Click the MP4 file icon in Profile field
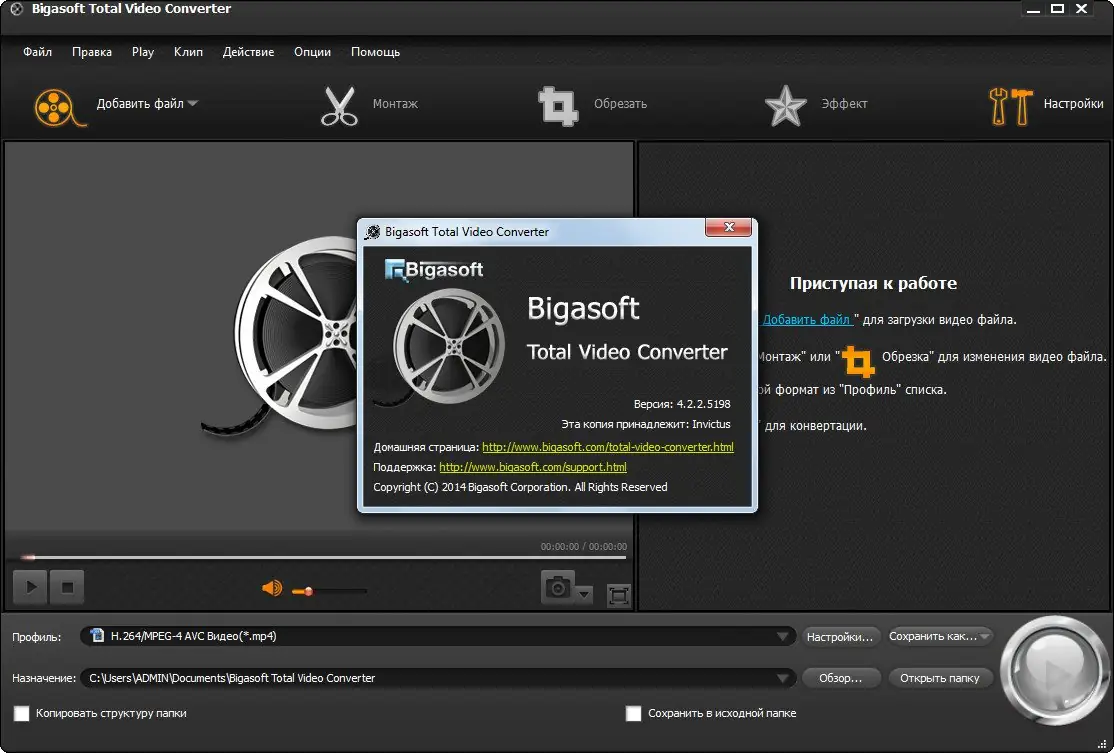Screen dimensions: 1114x753 tap(97, 636)
